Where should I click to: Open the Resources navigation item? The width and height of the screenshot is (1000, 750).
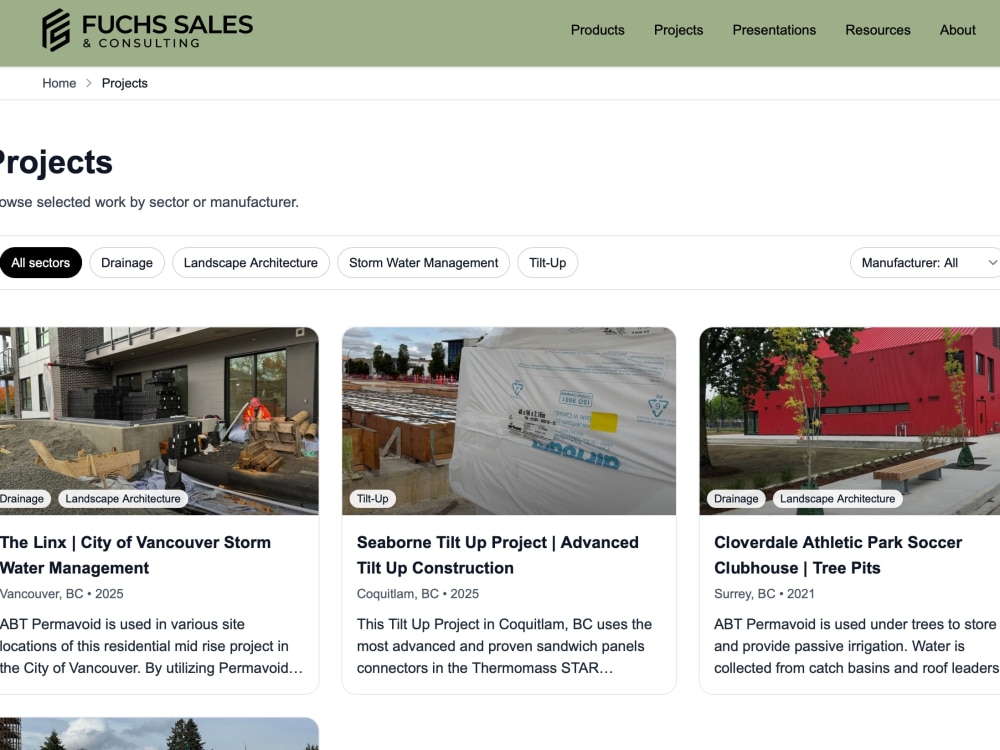click(878, 30)
